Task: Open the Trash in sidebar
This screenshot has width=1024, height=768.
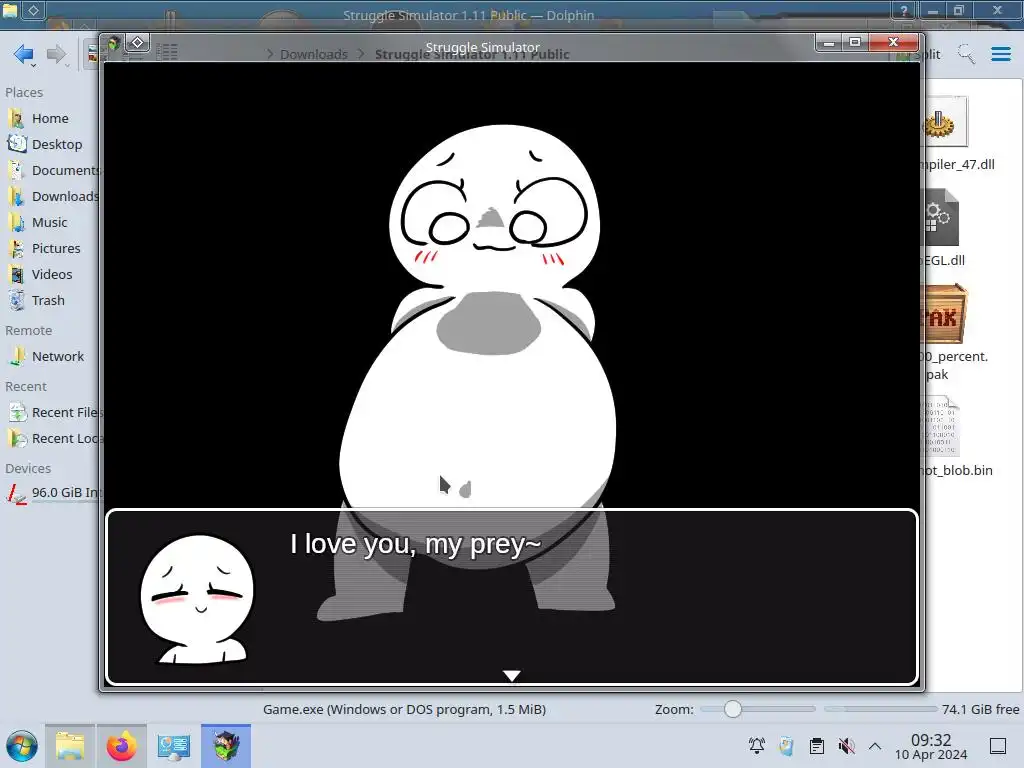Action: click(49, 300)
